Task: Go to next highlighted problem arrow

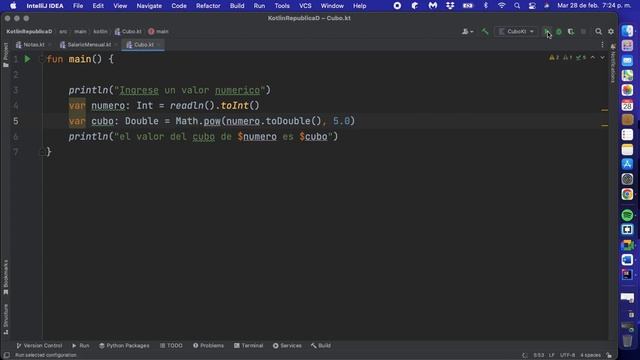Action: pyautogui.click(x=602, y=58)
